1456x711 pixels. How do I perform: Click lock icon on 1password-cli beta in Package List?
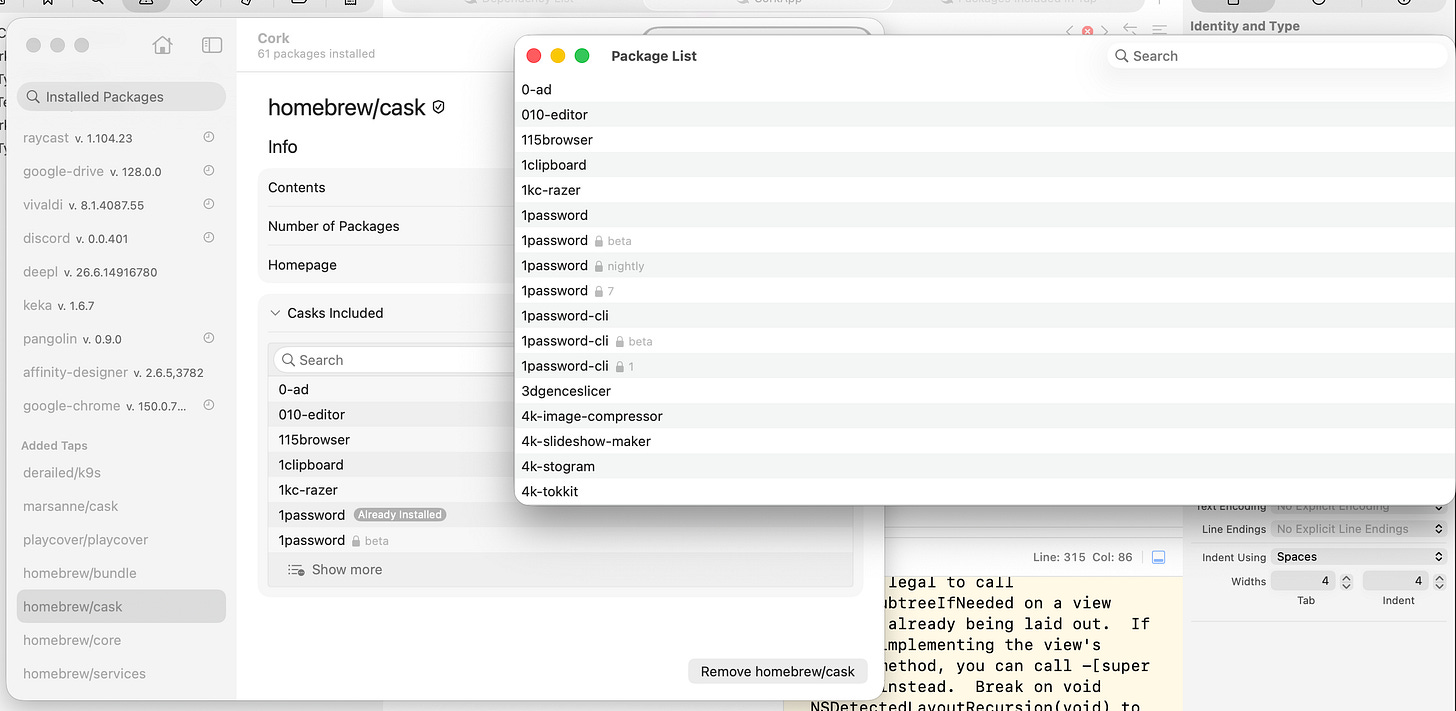(620, 341)
